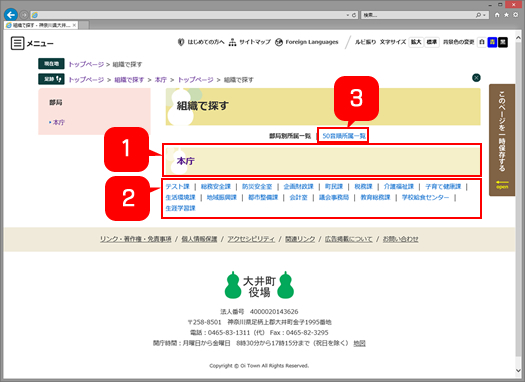Open the 町民課 department link
Screen dimensions: 525x382
coord(334,186)
